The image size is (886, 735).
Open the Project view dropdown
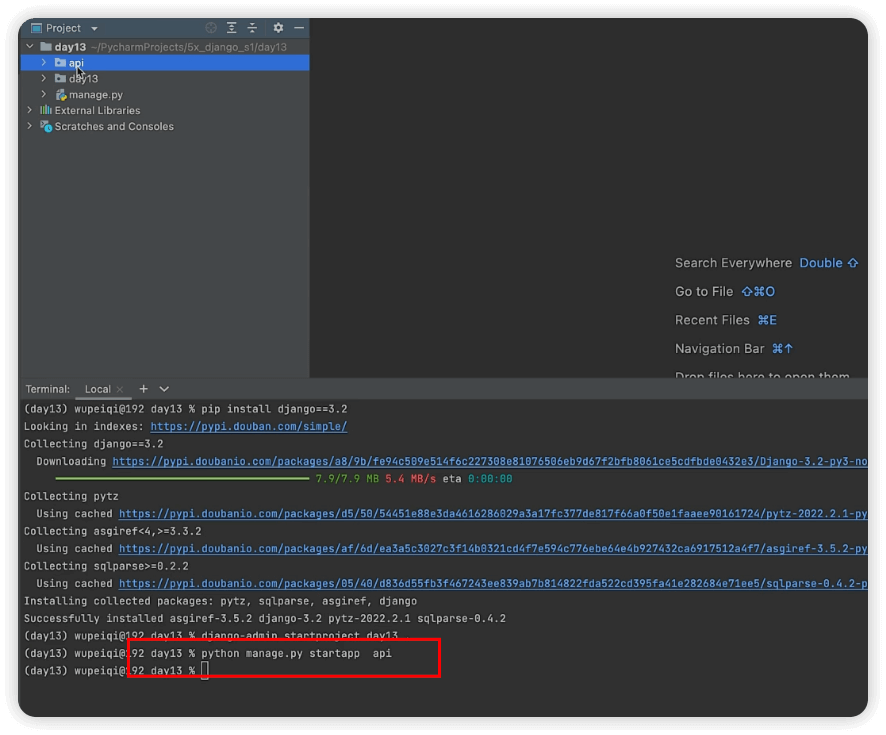coord(94,28)
